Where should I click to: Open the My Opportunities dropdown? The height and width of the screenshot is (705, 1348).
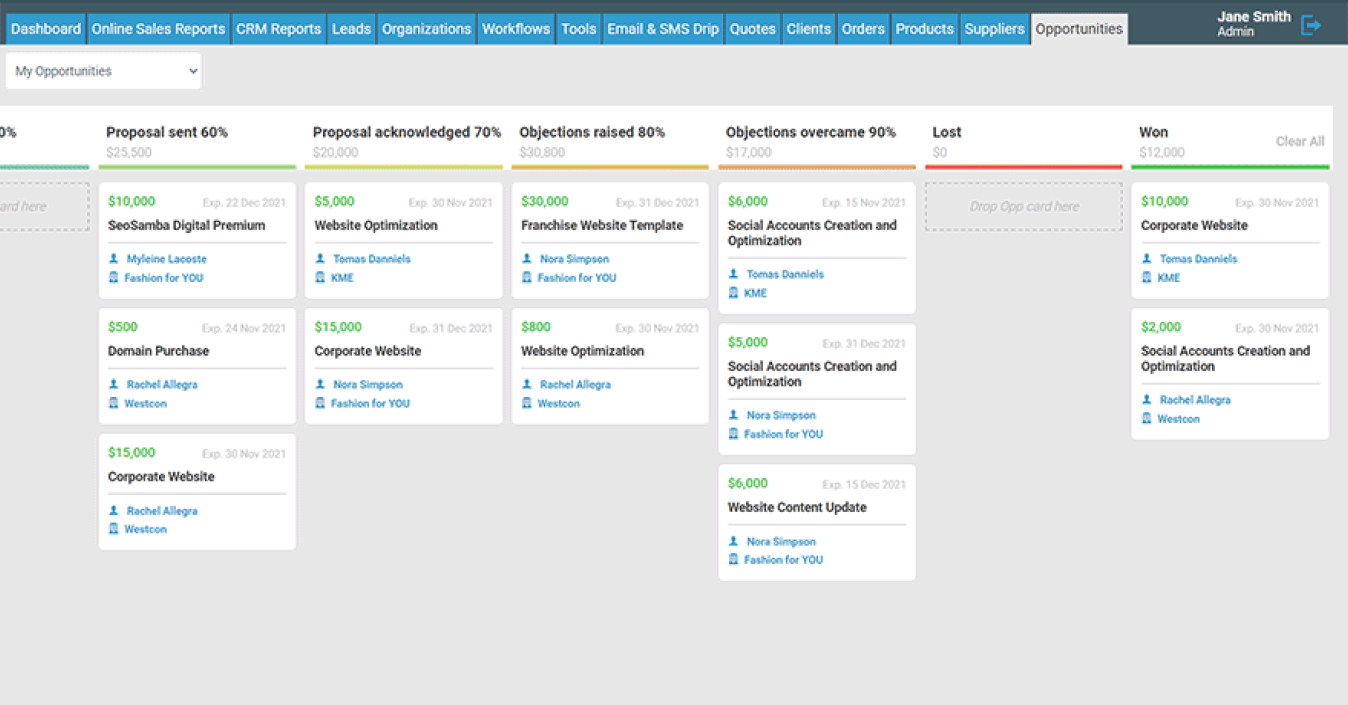[x=103, y=70]
